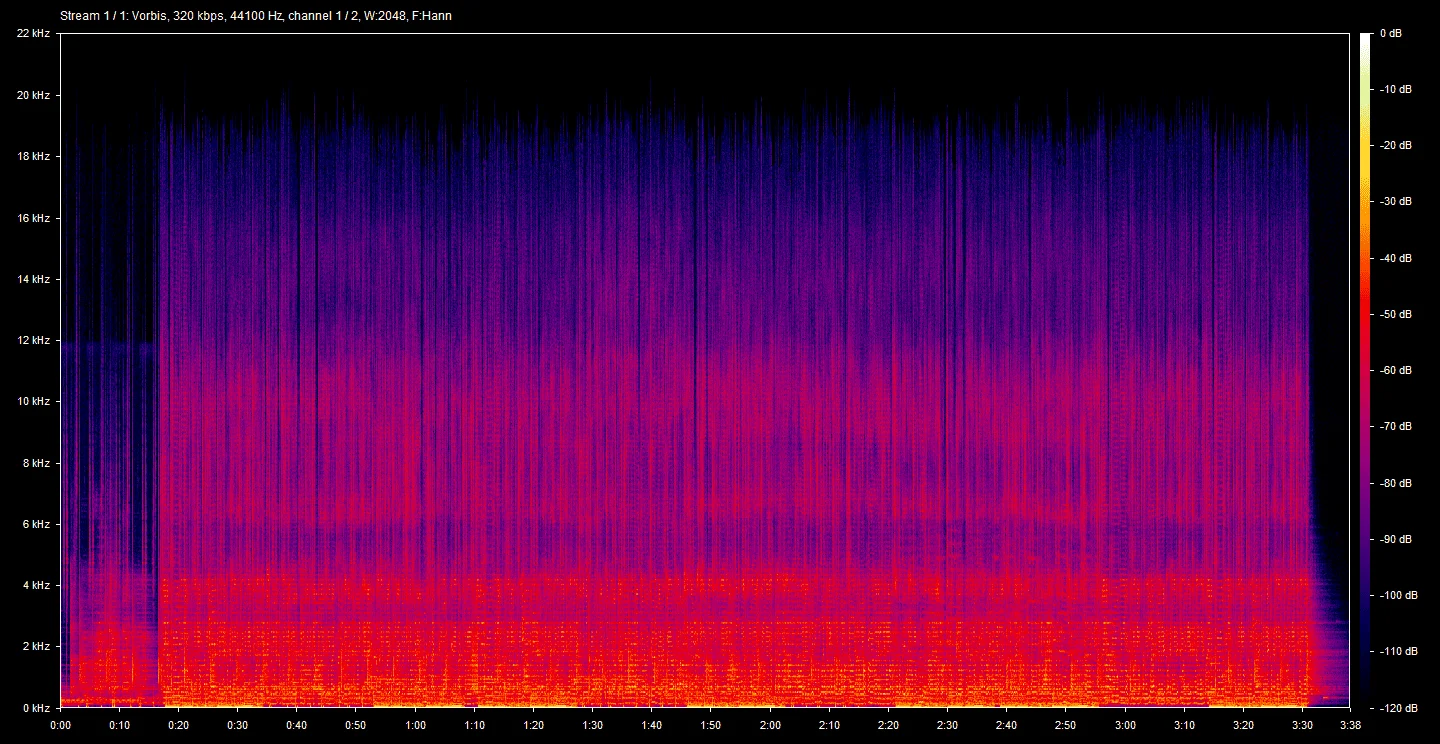The width and height of the screenshot is (1440, 744).
Task: Select the 2:10 time label
Action: coord(829,725)
